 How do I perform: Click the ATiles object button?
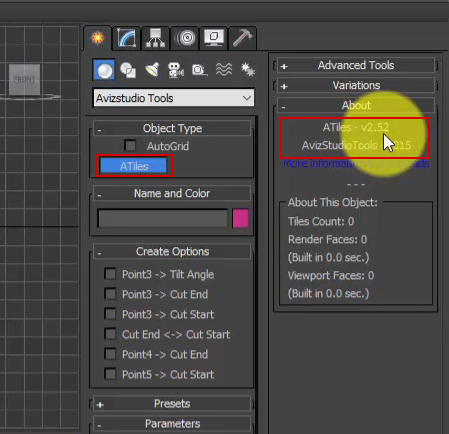(x=134, y=166)
